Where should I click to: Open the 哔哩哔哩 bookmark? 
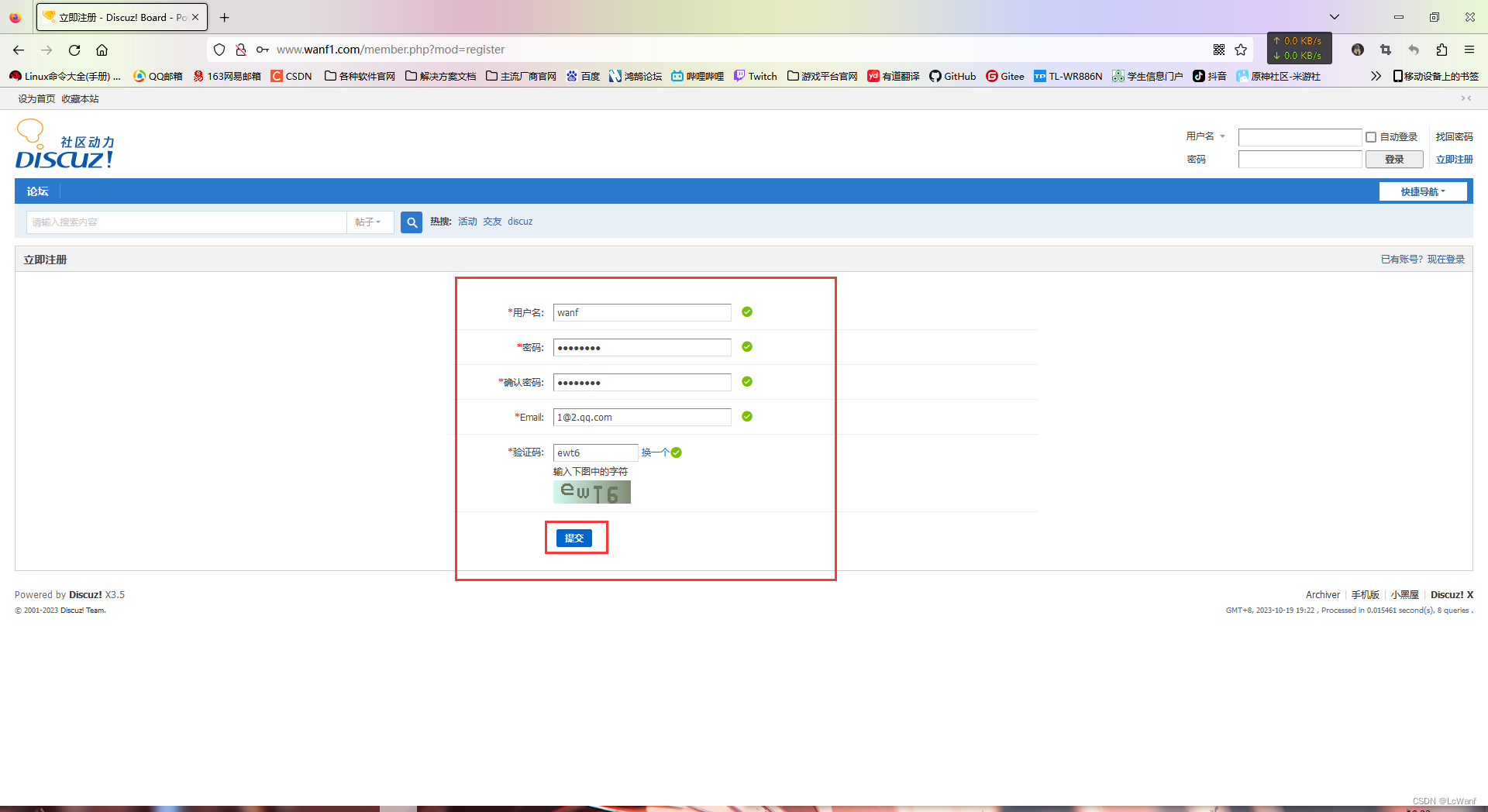697,76
